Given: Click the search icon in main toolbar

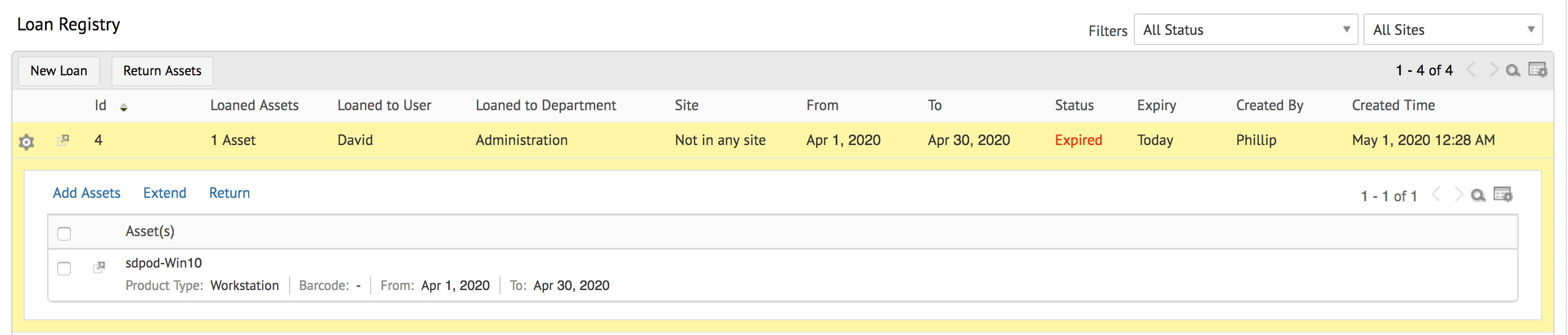Looking at the screenshot, I should pos(1513,71).
